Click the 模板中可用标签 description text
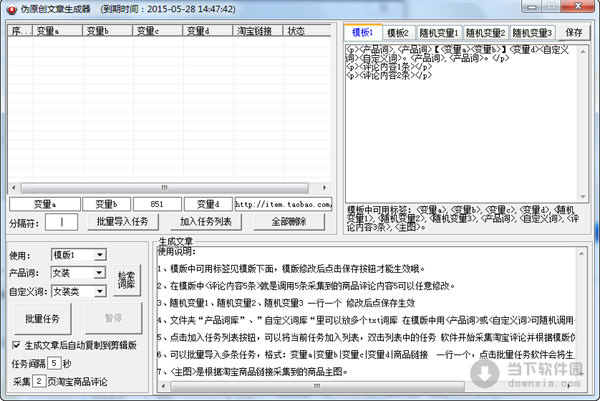The image size is (600, 401). [463, 218]
